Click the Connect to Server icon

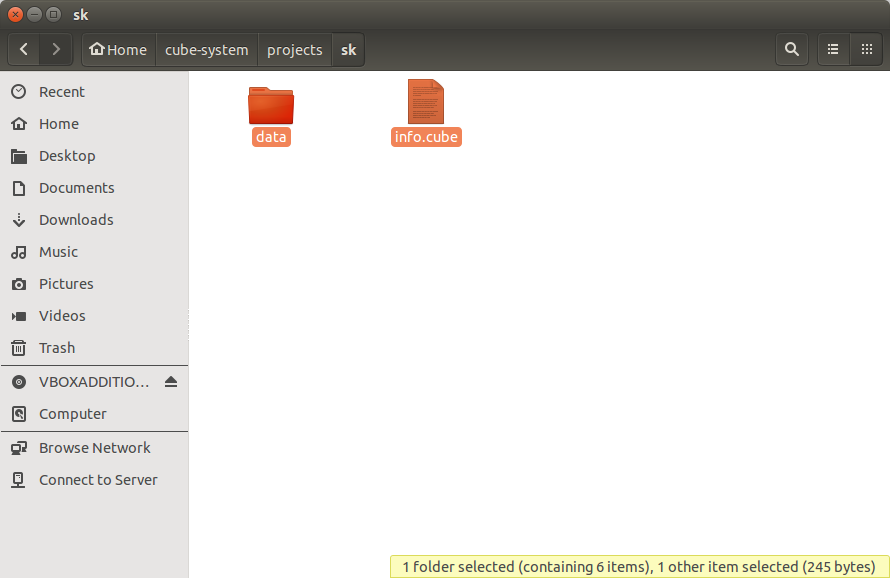point(19,480)
